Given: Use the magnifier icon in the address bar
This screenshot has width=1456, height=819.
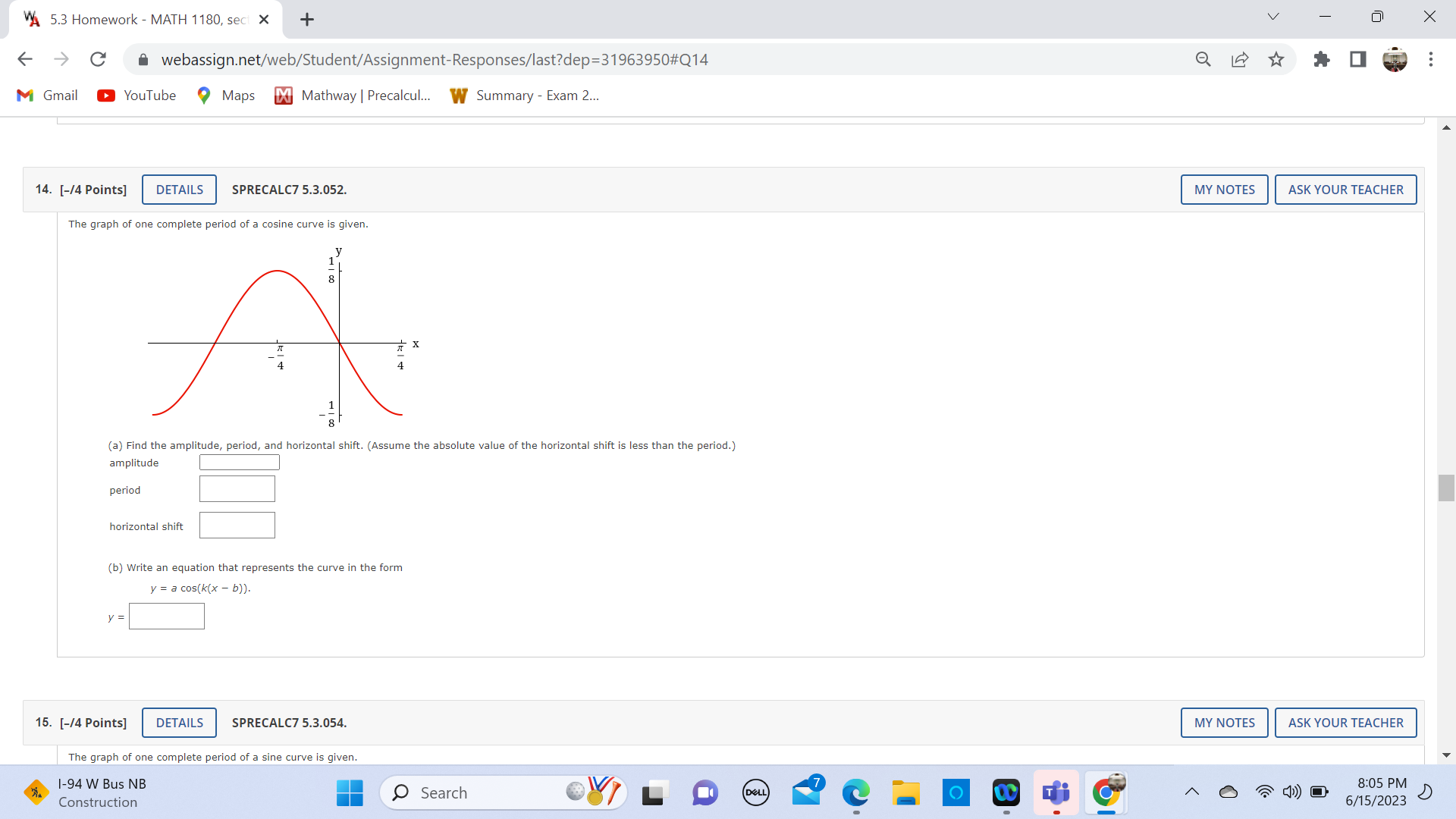Looking at the screenshot, I should (1203, 59).
